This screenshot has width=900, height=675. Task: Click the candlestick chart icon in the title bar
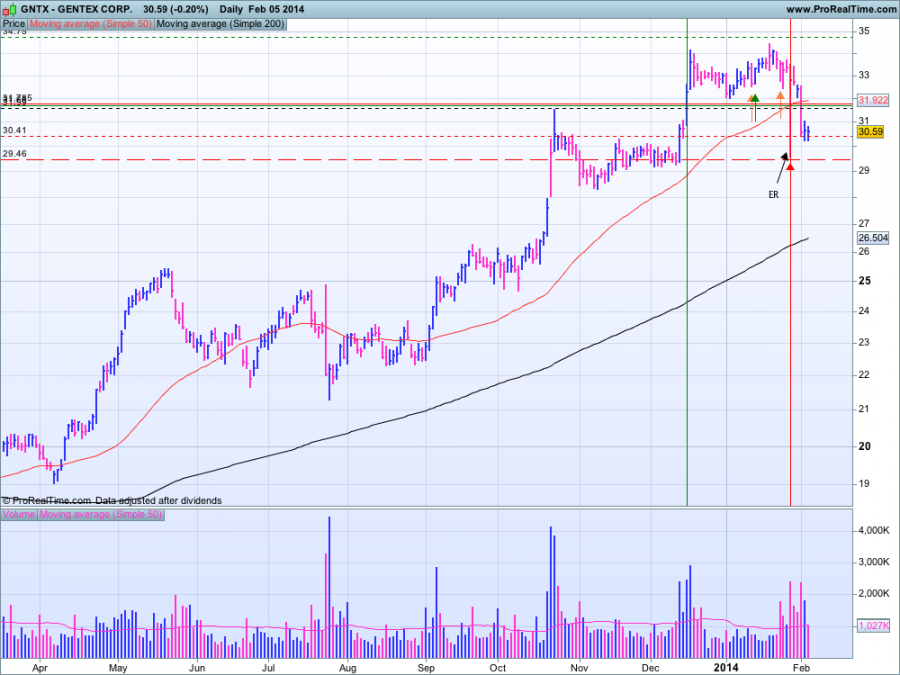[10, 9]
